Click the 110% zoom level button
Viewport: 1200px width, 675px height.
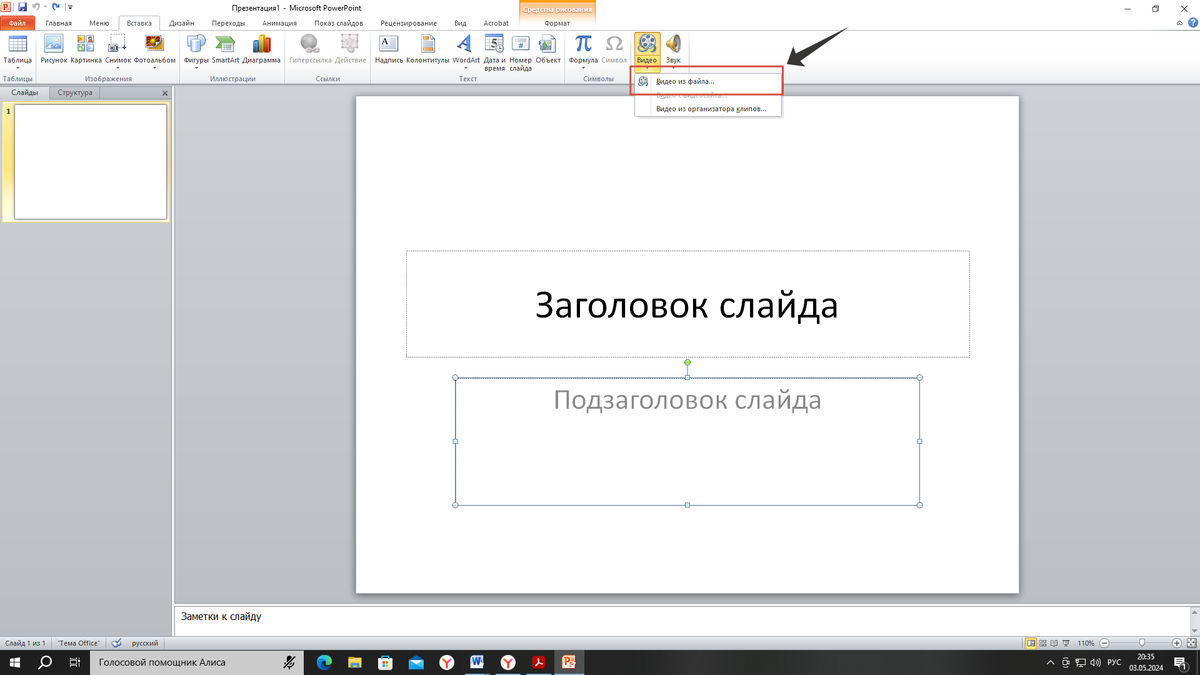(1086, 643)
